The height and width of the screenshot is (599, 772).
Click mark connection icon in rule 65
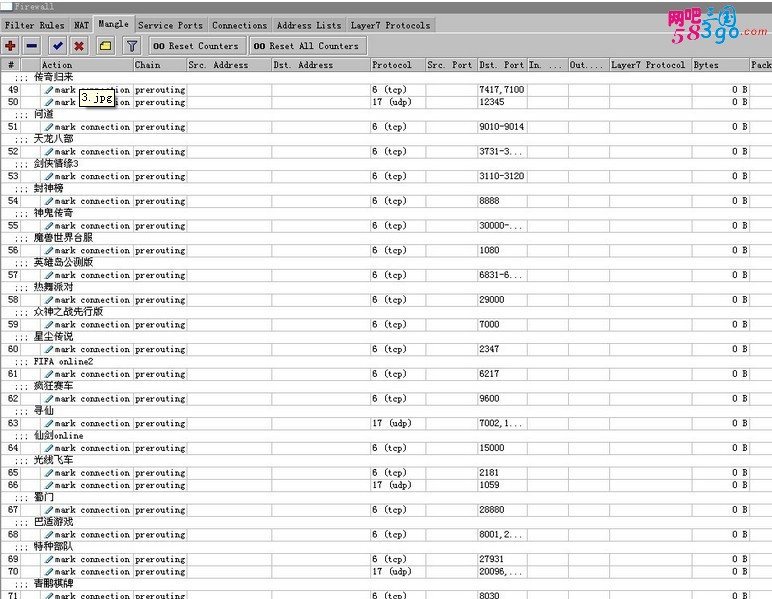click(x=48, y=473)
